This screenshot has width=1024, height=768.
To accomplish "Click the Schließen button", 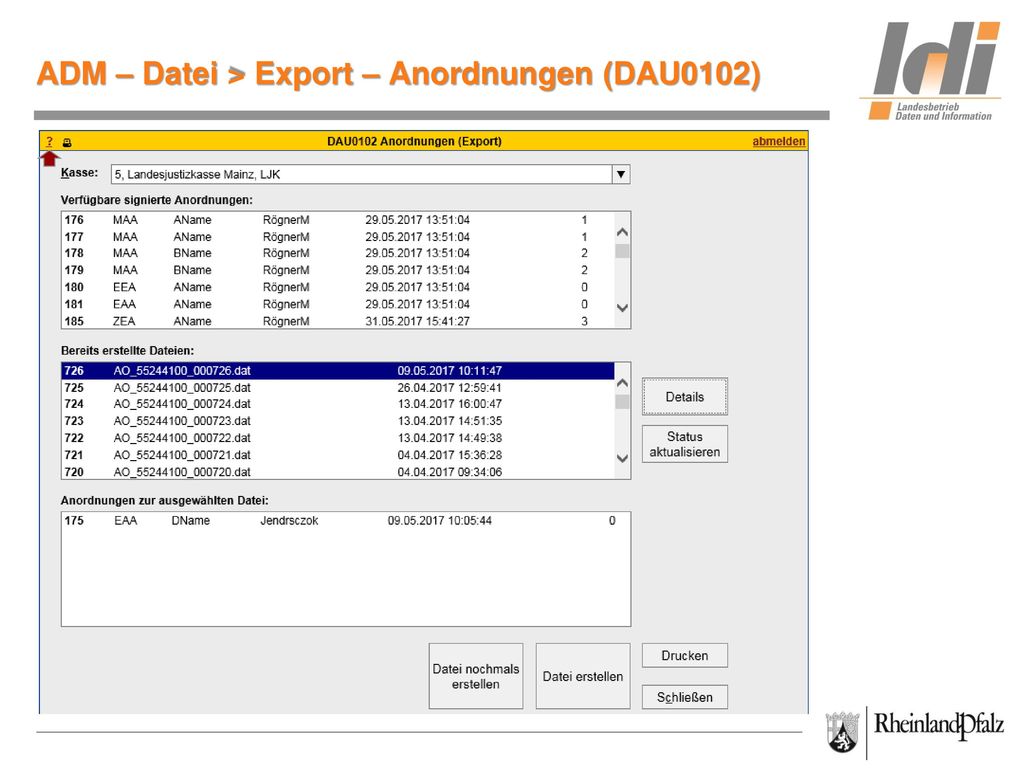I will pos(684,697).
